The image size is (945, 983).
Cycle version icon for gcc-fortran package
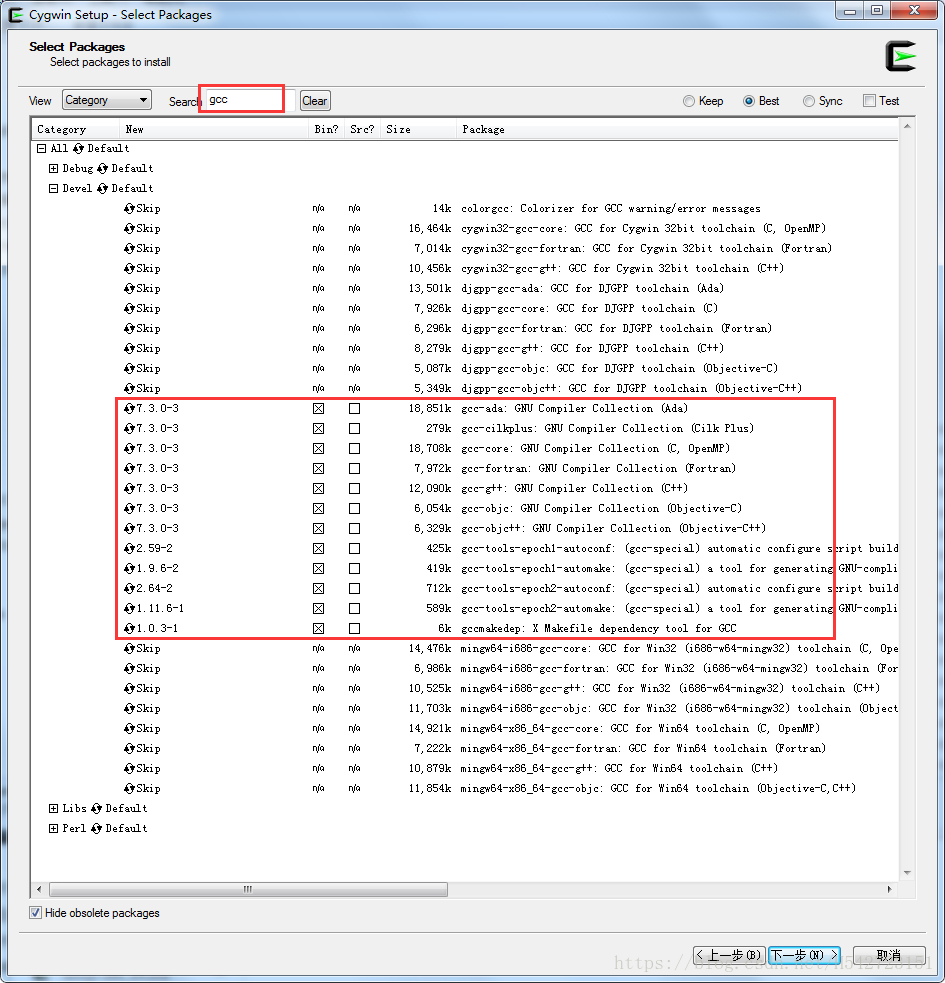point(129,468)
